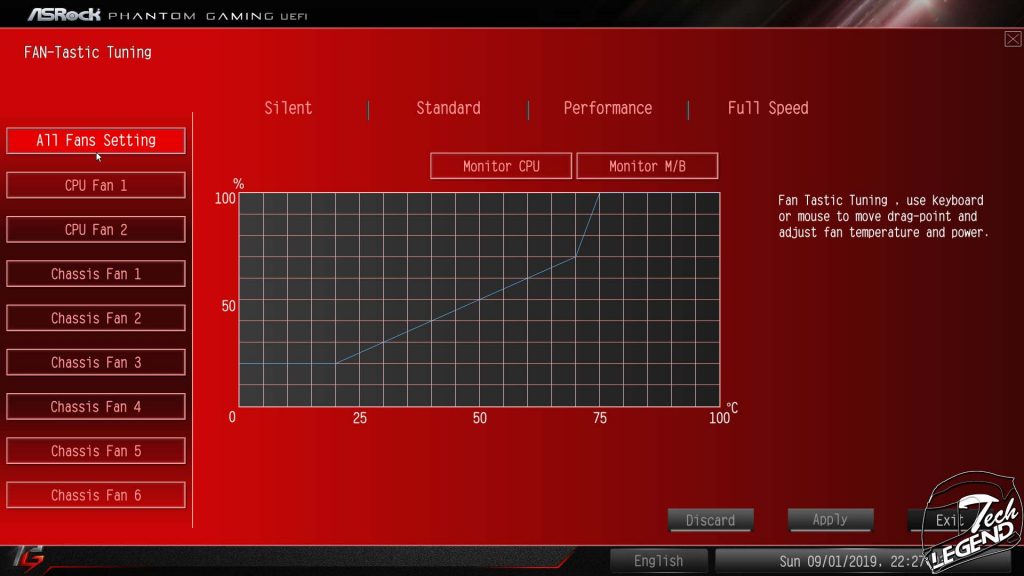Select Chassis Fan 6
1024x576 pixels.
point(96,495)
